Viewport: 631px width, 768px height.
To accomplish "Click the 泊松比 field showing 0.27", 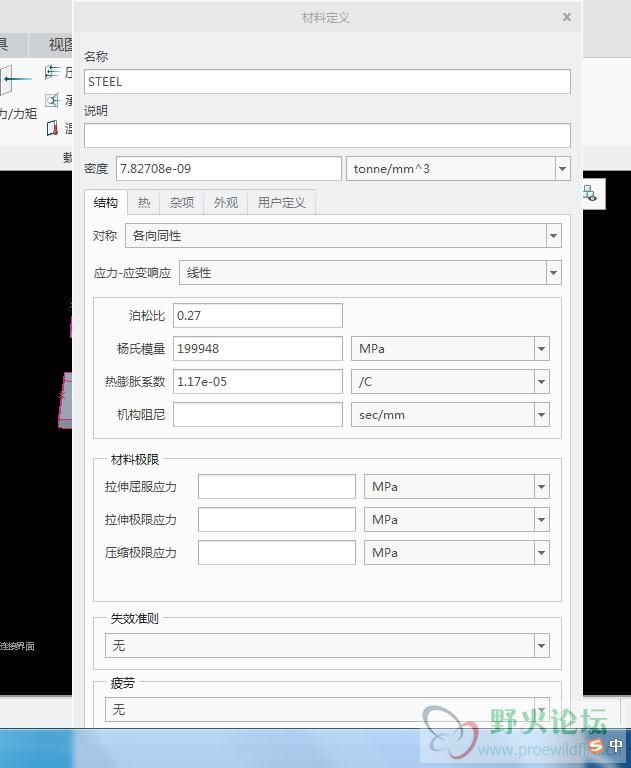I will [x=258, y=315].
